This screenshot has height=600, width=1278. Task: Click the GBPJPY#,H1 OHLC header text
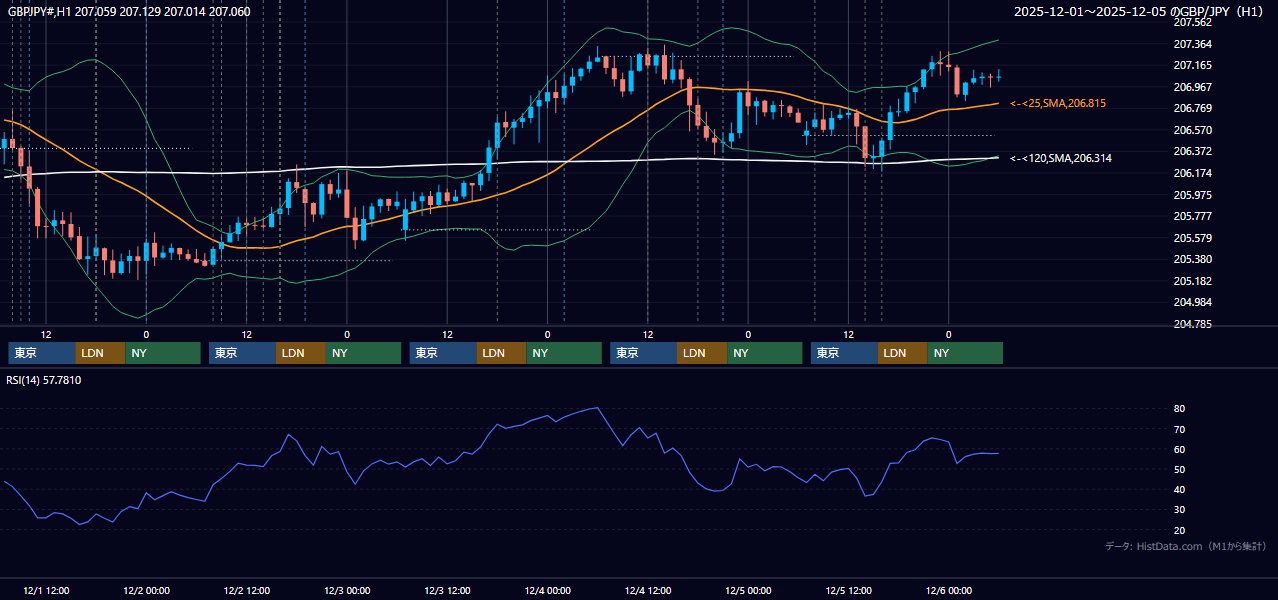[129, 12]
